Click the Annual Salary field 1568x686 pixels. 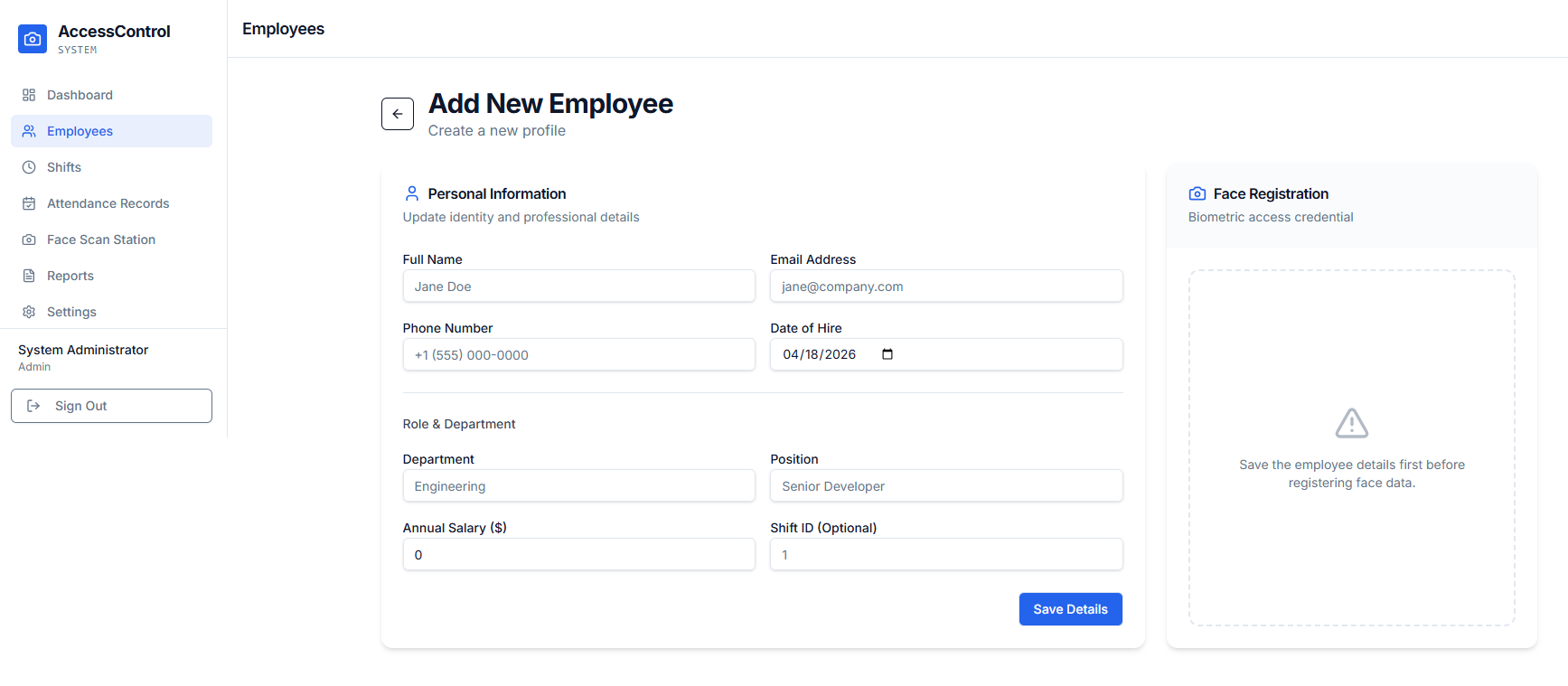coord(578,555)
